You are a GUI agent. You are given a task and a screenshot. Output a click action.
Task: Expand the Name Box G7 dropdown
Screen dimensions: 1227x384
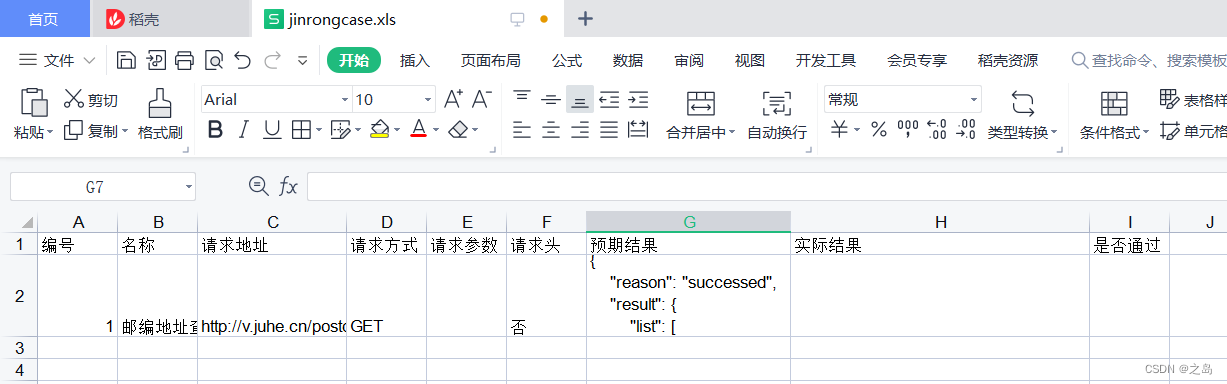coord(188,186)
